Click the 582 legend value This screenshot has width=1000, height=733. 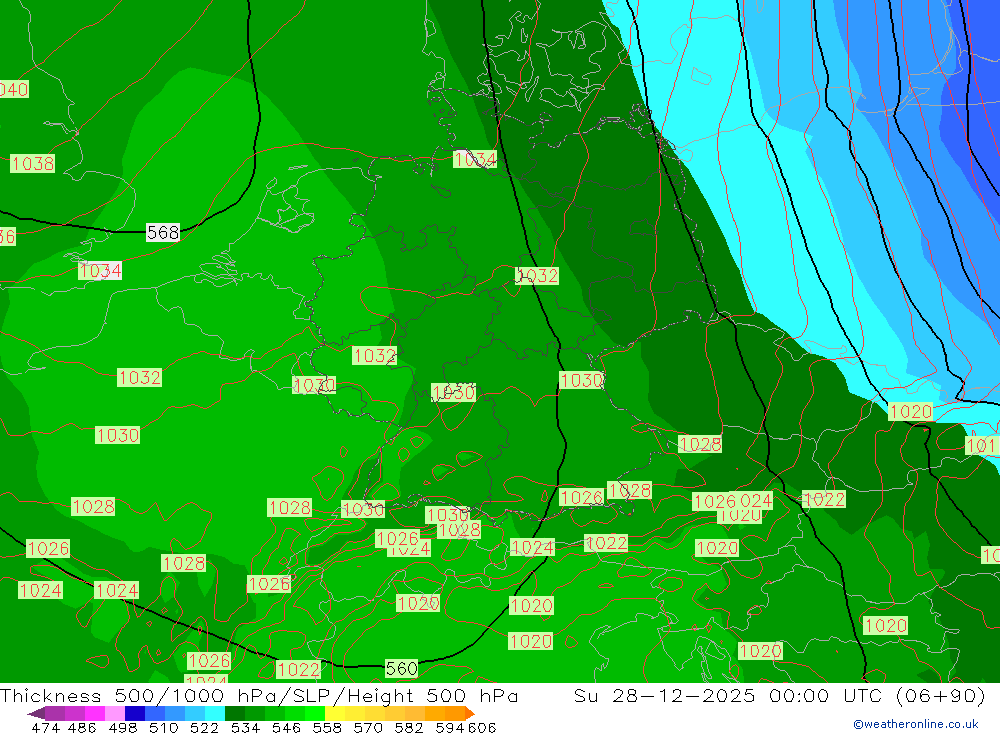pos(408,727)
